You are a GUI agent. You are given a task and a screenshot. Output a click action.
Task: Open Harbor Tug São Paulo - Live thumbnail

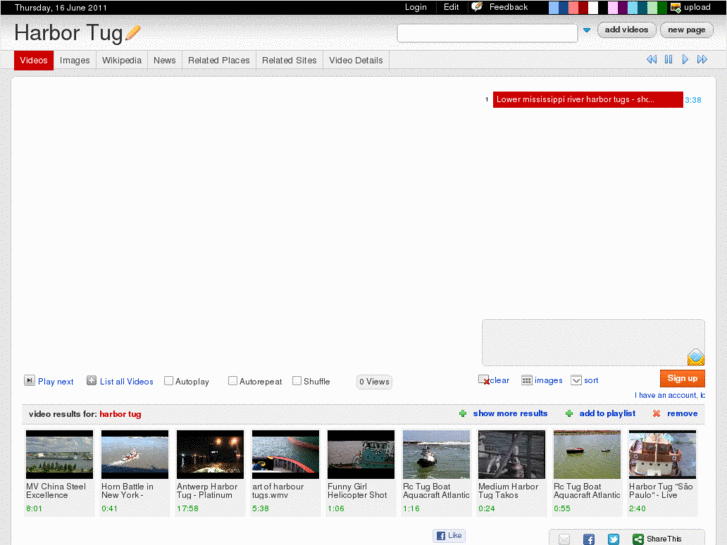[x=663, y=454]
